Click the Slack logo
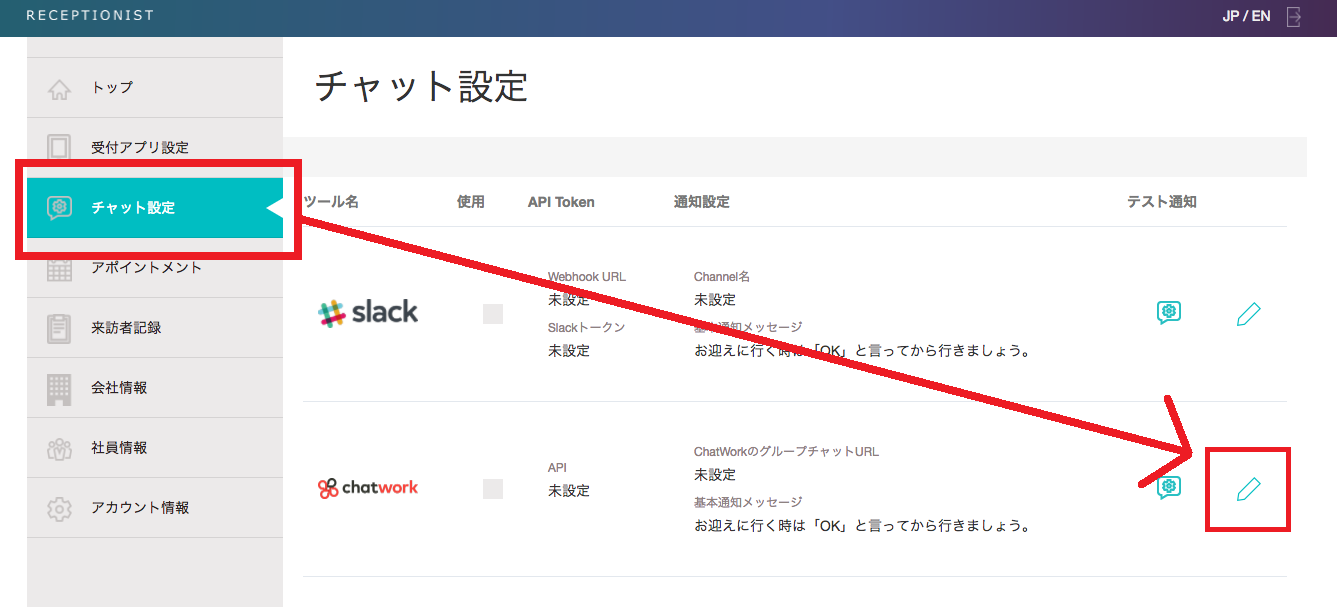 tap(368, 313)
